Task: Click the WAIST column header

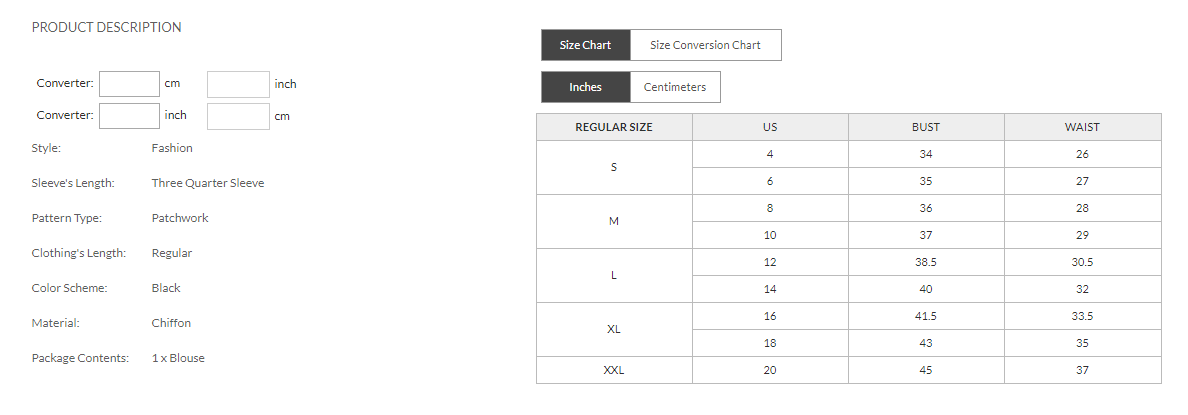Action: 1083,127
